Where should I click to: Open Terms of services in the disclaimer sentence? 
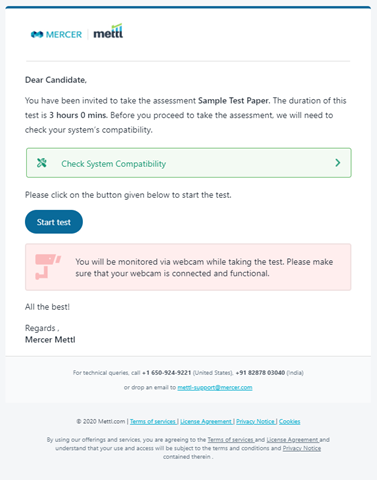coord(230,440)
